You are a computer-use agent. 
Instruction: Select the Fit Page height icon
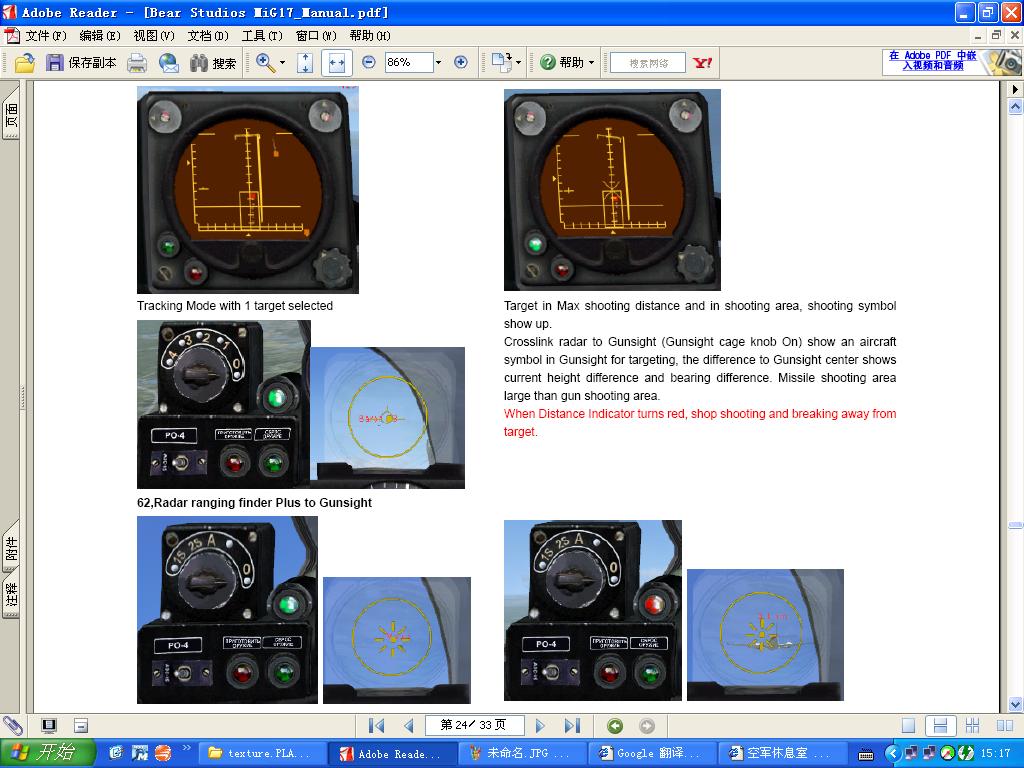306,63
